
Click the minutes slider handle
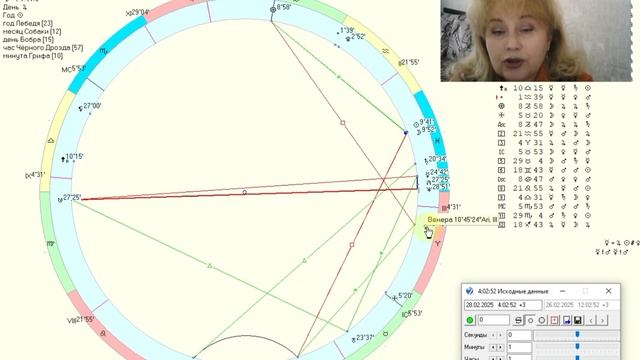(577, 347)
